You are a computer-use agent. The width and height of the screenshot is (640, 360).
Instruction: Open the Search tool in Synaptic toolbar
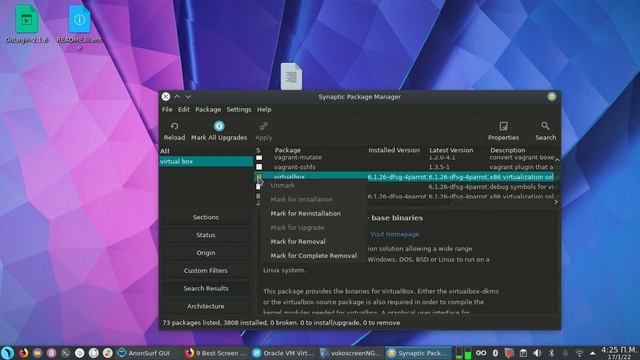545,126
